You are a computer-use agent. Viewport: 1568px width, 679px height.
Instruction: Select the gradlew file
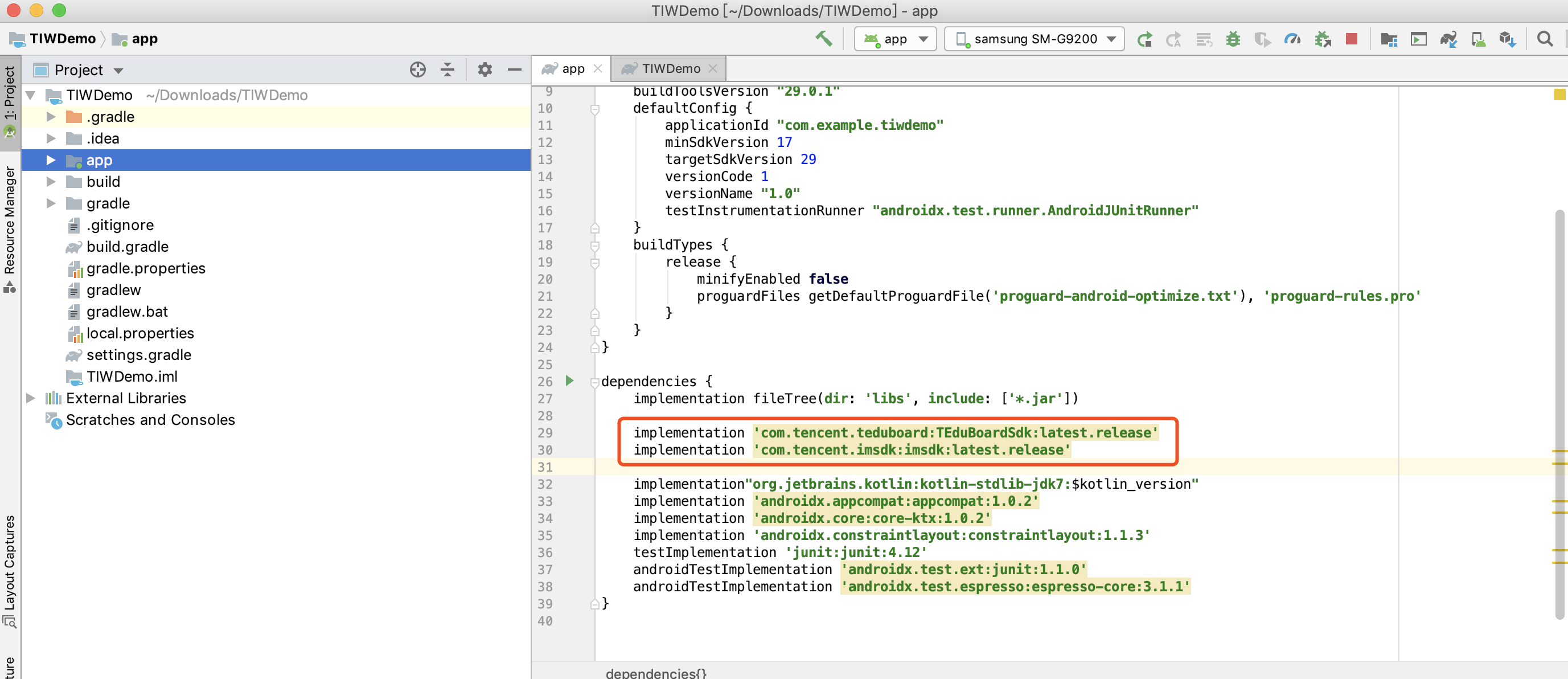(113, 290)
